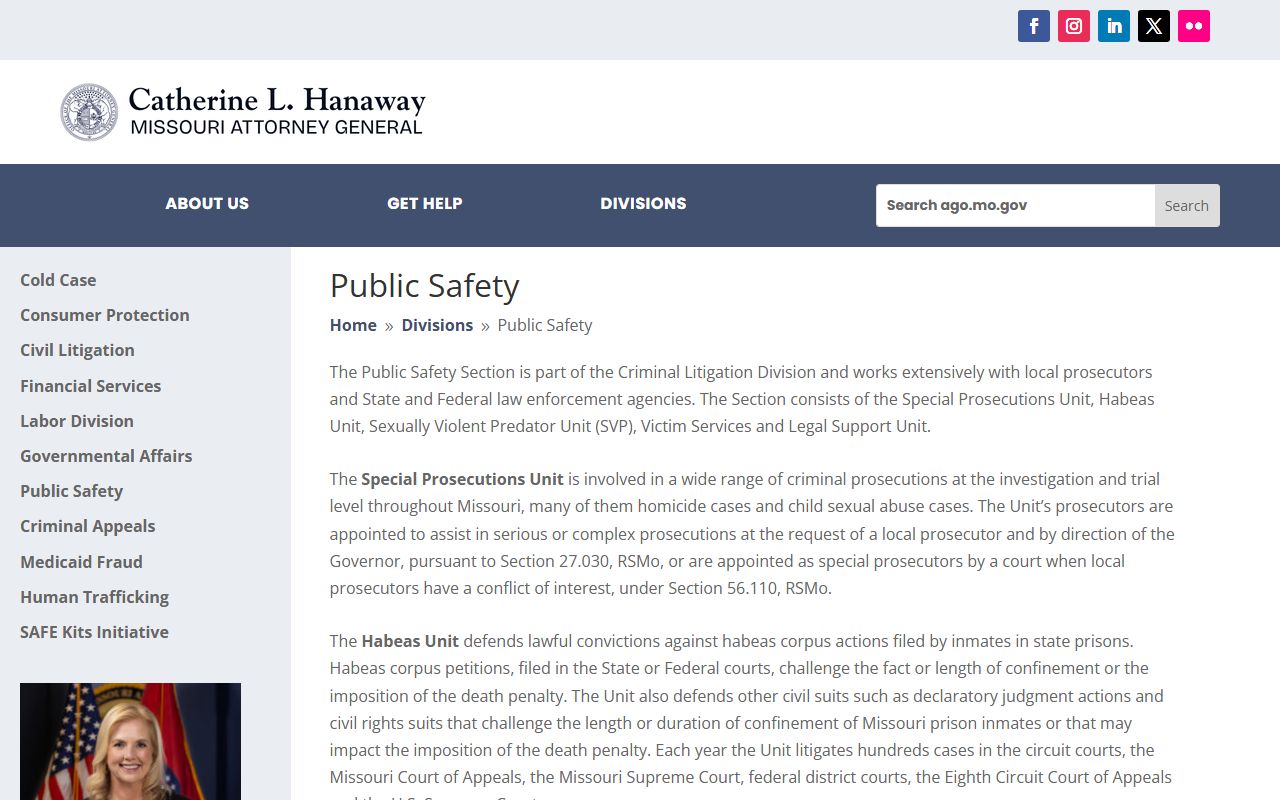Open the ABOUT US menu

pos(207,204)
